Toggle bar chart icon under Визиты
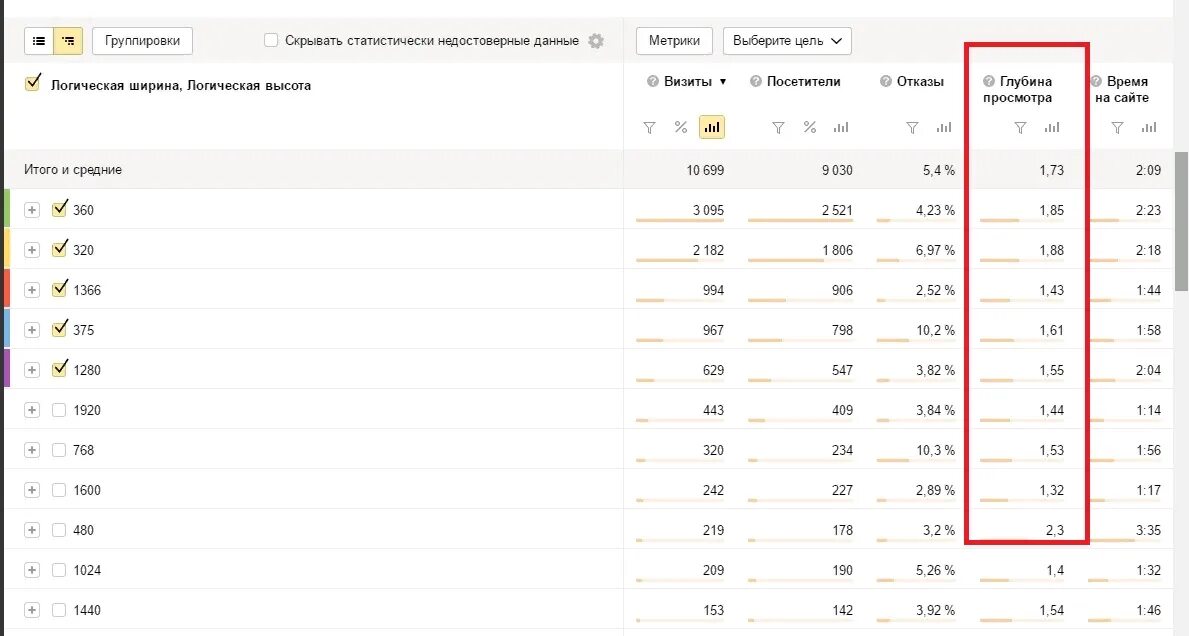The width and height of the screenshot is (1189, 636). pos(712,127)
